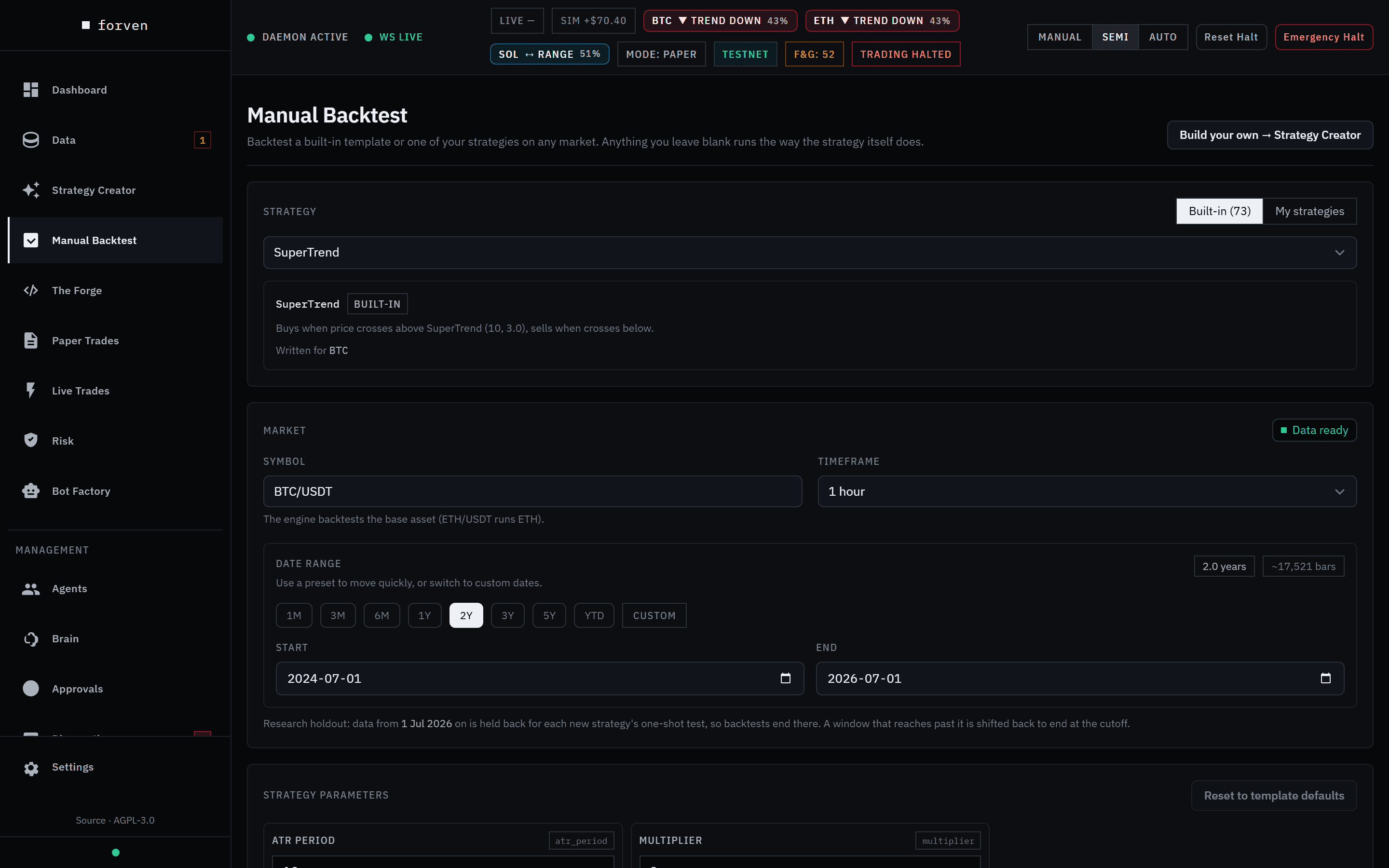The image size is (1389, 868).
Task: Click the BTC TREND DOWN 43% chip
Action: pyautogui.click(x=720, y=21)
